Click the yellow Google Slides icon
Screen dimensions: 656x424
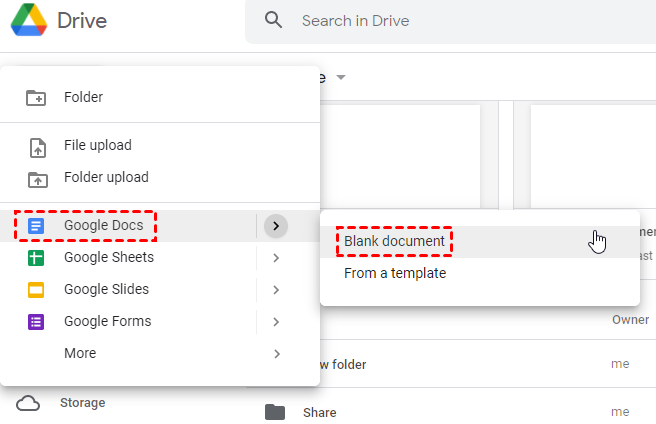tap(36, 290)
